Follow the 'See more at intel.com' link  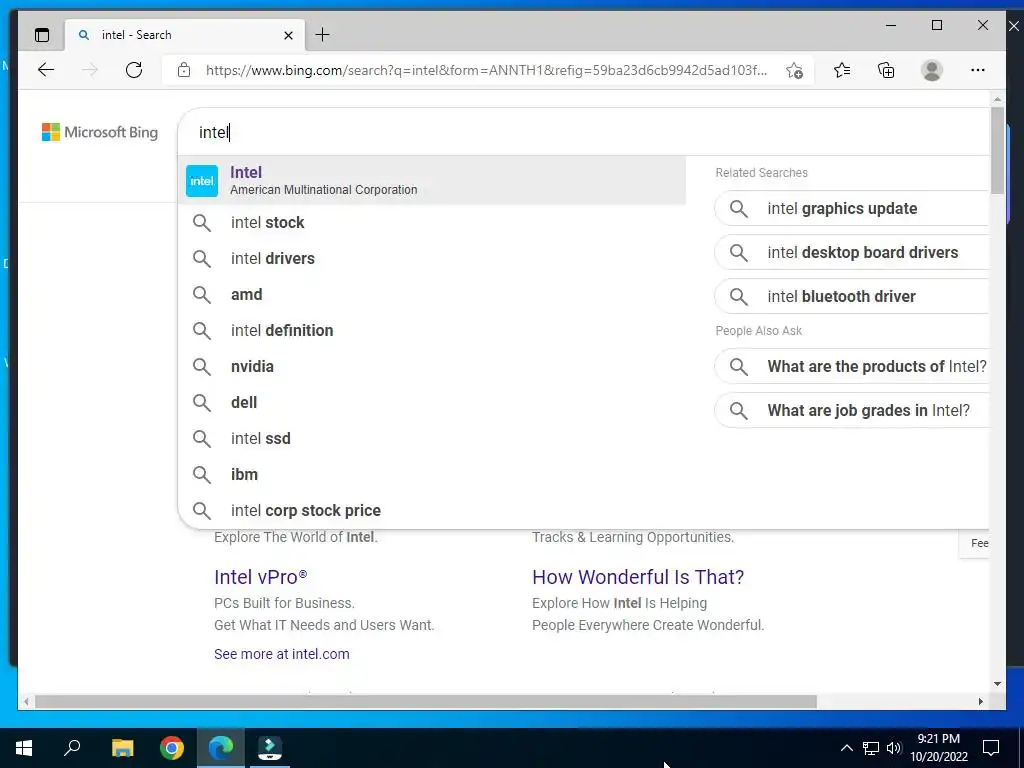coord(281,654)
